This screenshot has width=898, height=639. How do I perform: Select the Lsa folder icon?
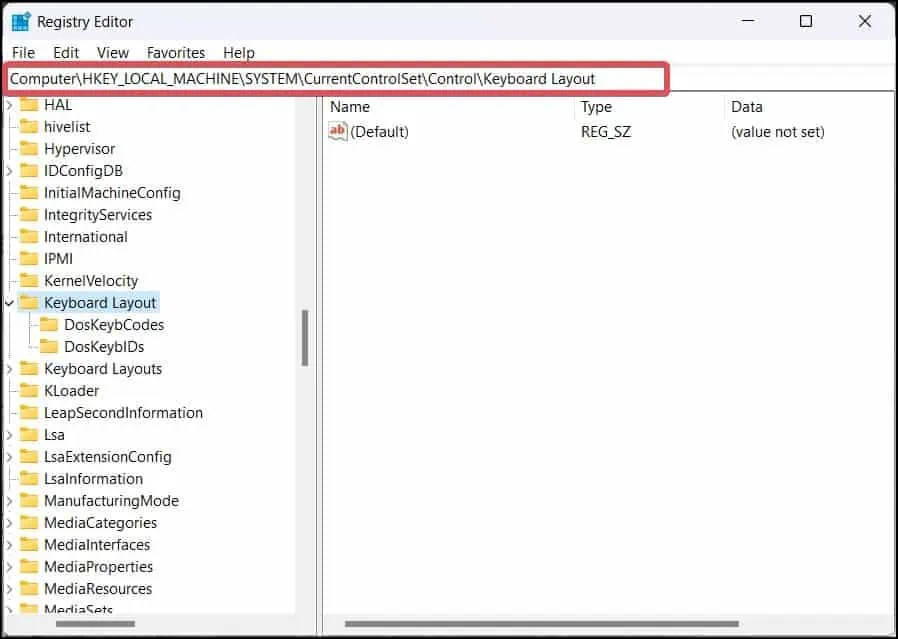tap(29, 435)
